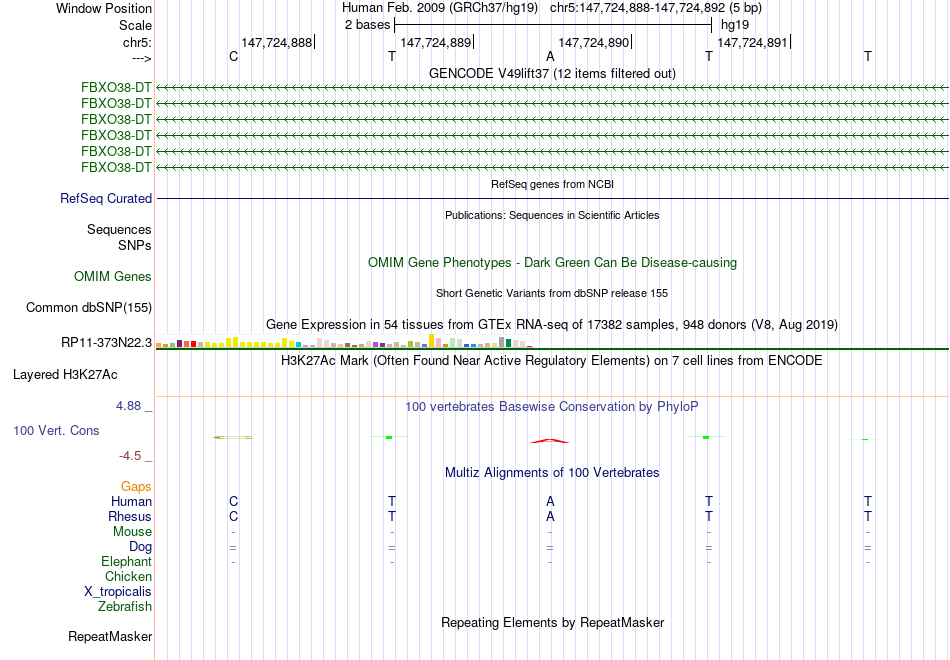Click the Rhesus C base in alignment
This screenshot has height=660, width=950.
coord(233,516)
